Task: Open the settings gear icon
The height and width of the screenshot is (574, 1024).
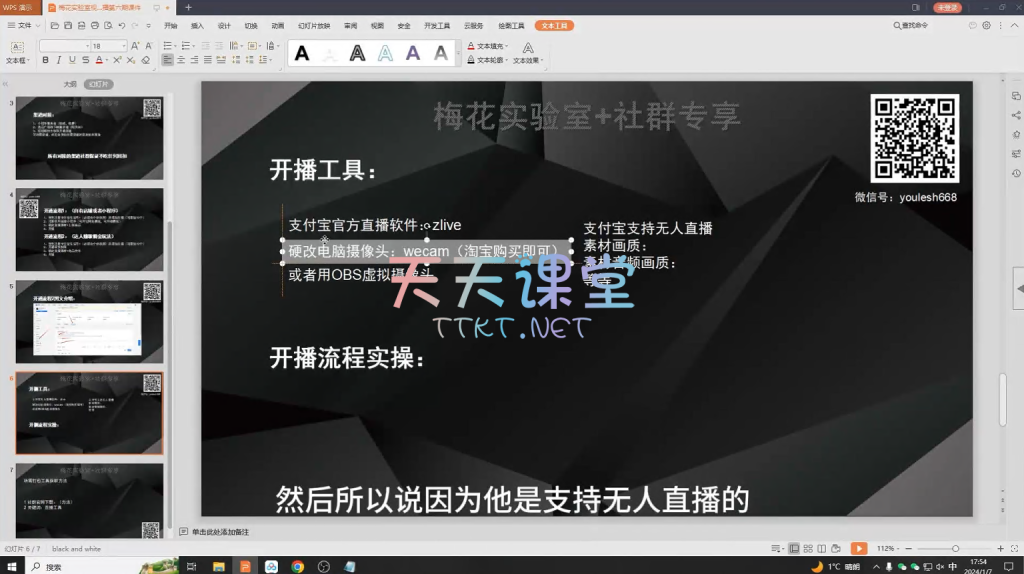Action: (986, 25)
